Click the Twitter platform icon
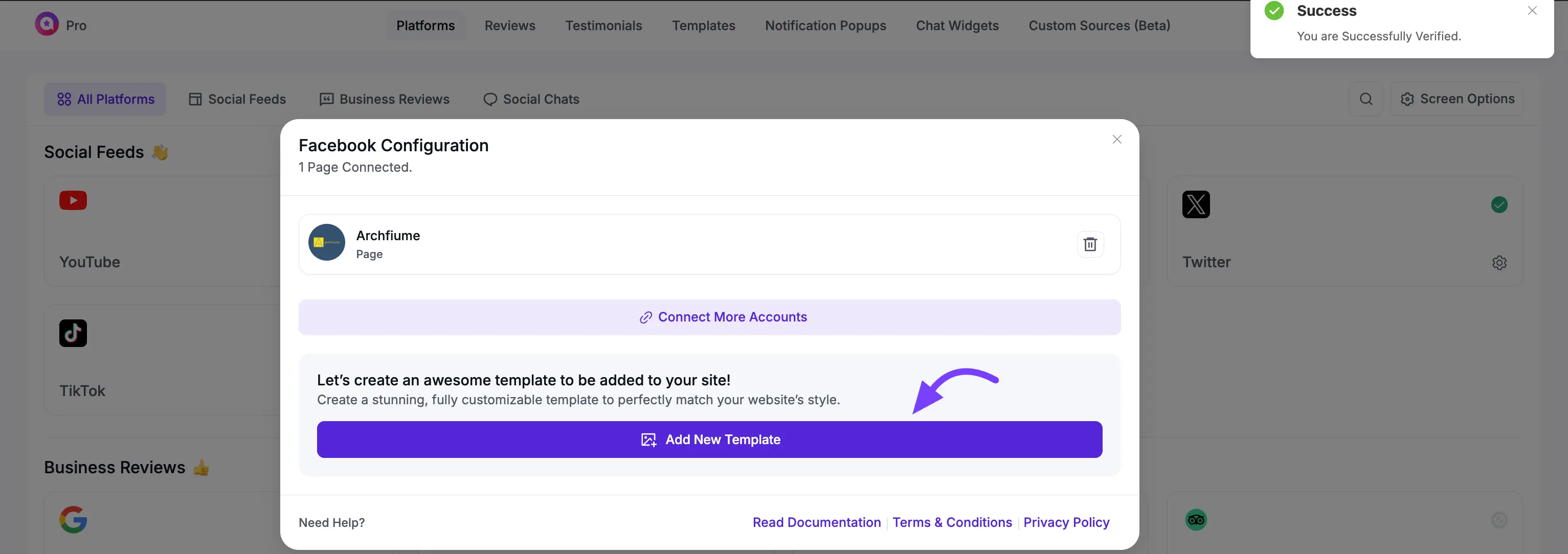Viewport: 1568px width, 554px height. pos(1196,204)
